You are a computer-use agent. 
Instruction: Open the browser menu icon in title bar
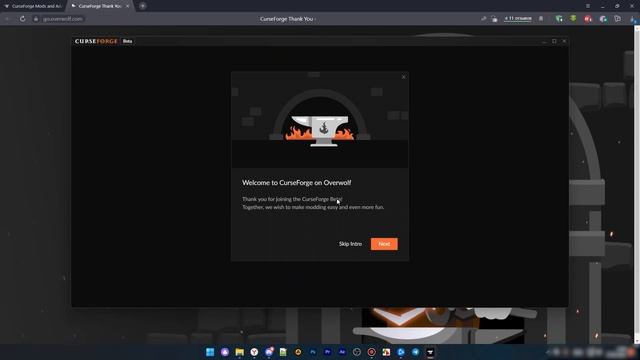coord(588,6)
